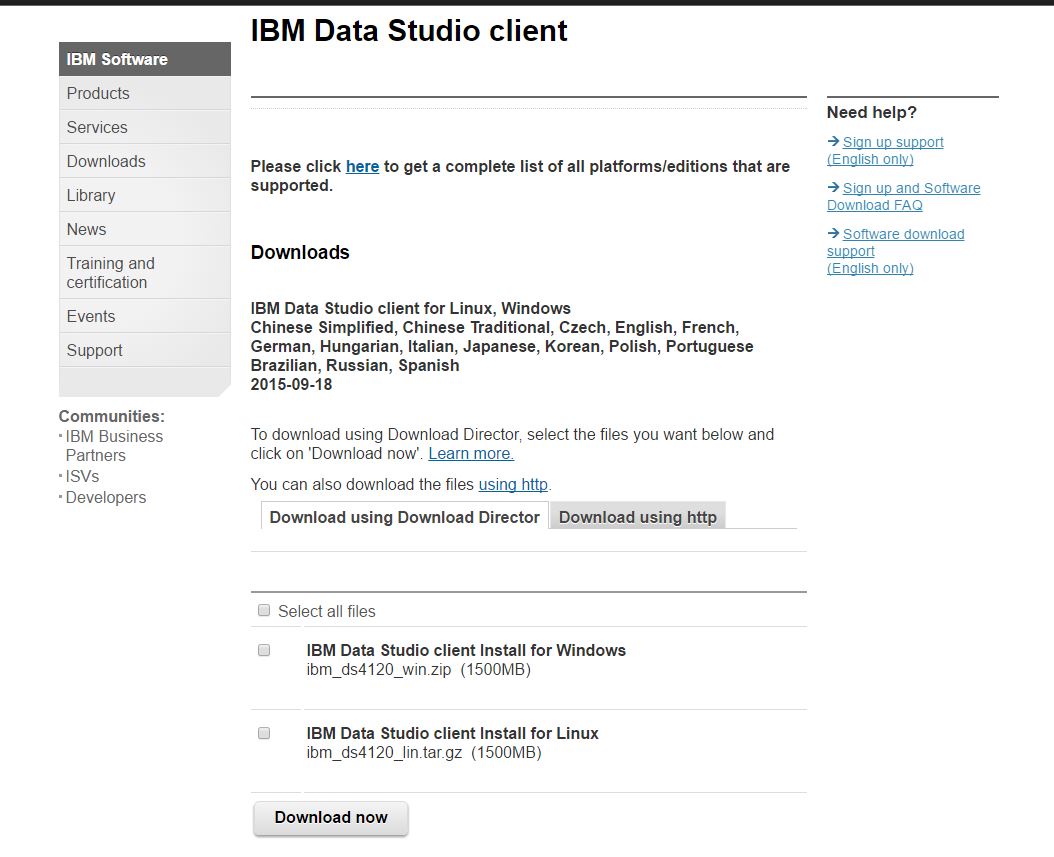Select Training and certification

(x=110, y=272)
